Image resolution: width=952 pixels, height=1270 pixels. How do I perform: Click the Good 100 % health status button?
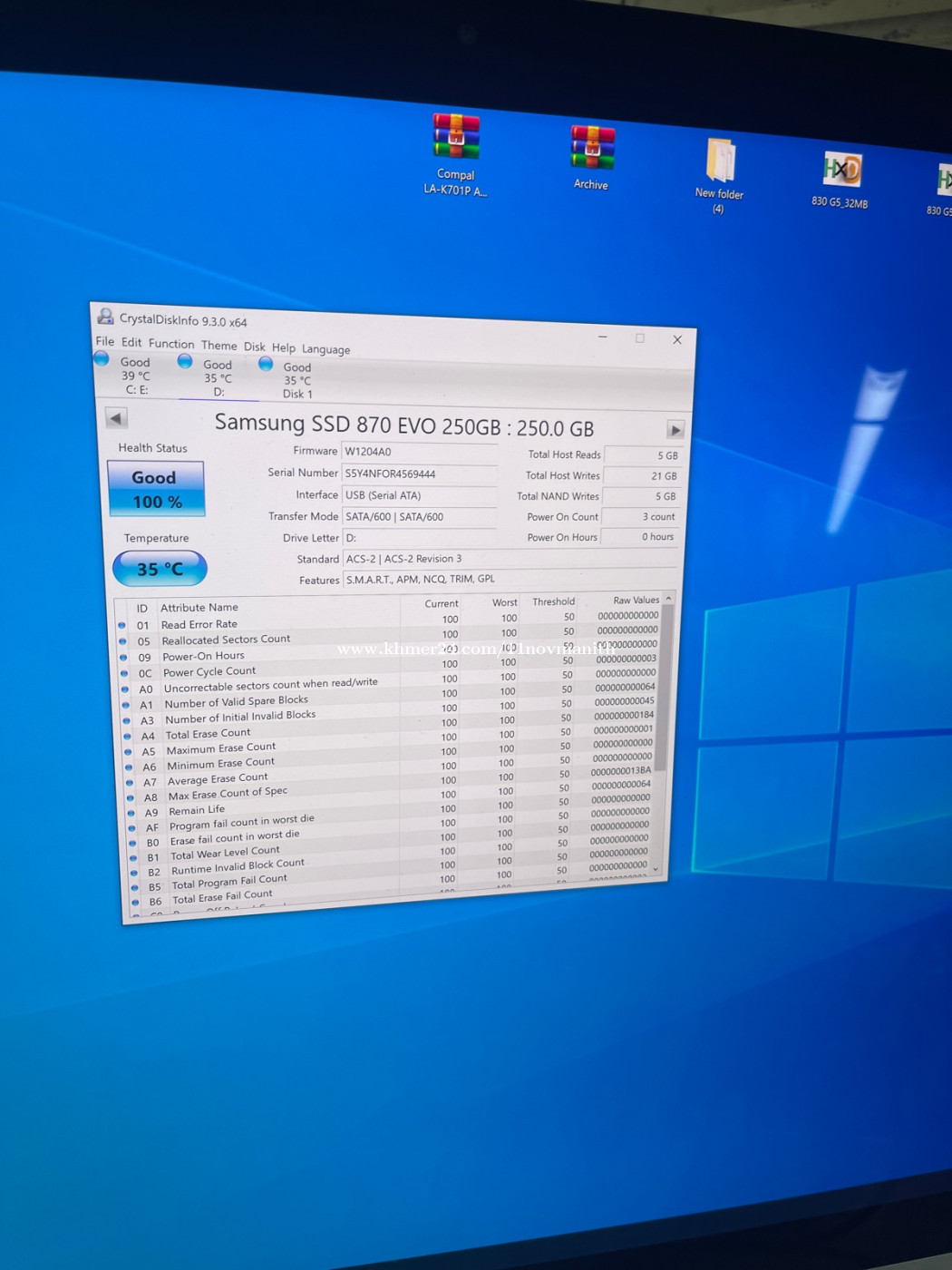pyautogui.click(x=156, y=489)
